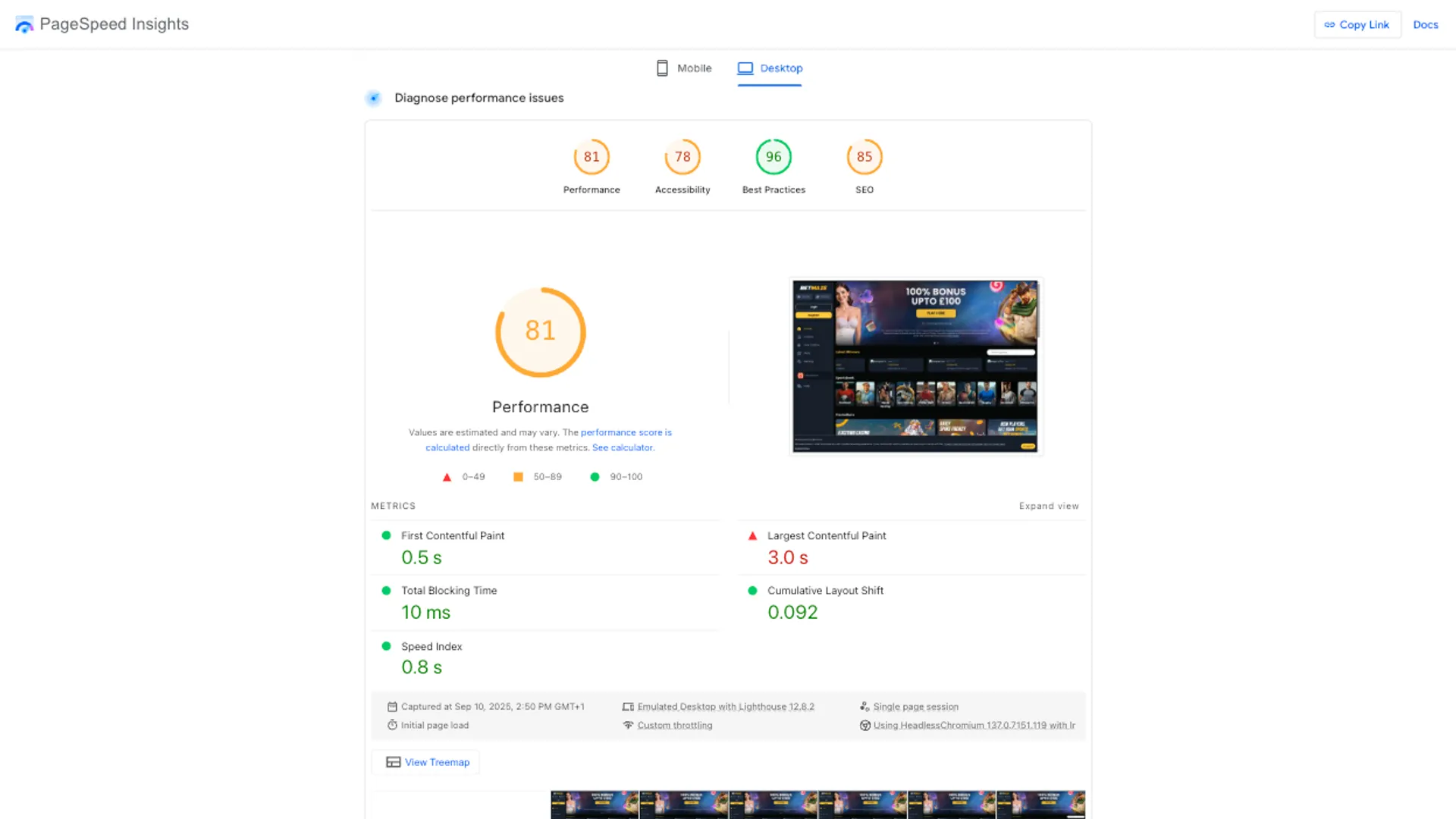1456x819 pixels.
Task: Click the Lighthouse emulated device icon
Action: click(x=628, y=706)
